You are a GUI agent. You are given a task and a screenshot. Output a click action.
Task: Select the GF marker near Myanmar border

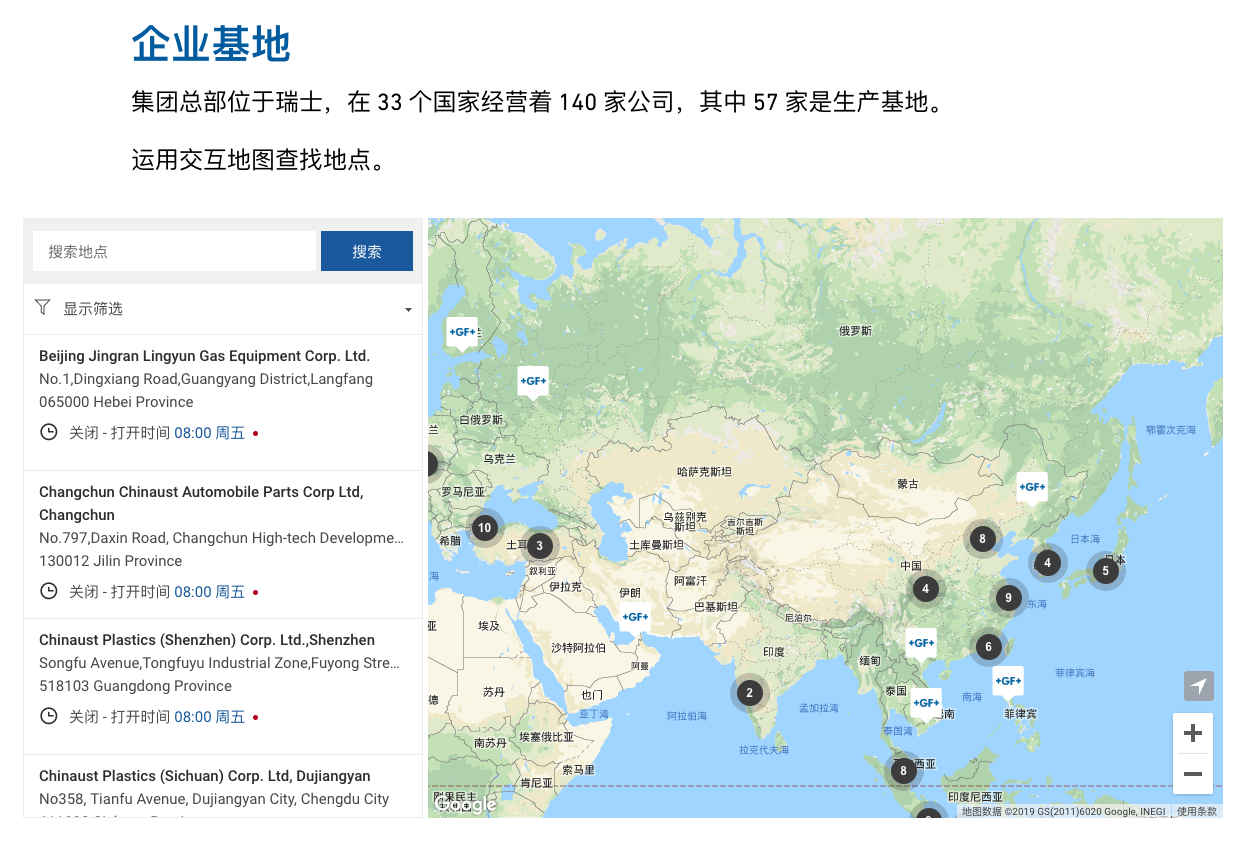coord(921,643)
